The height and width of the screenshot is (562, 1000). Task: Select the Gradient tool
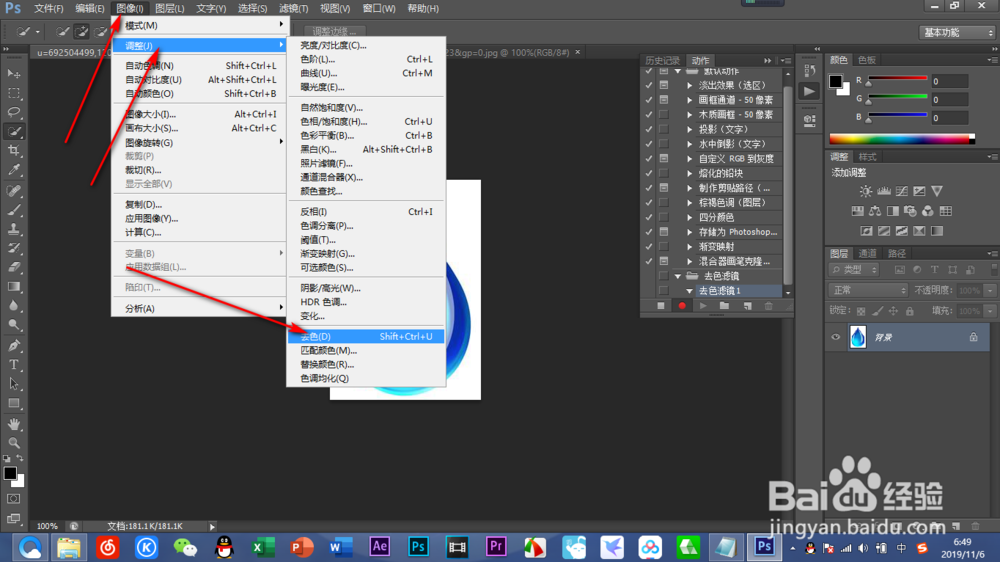coord(13,286)
